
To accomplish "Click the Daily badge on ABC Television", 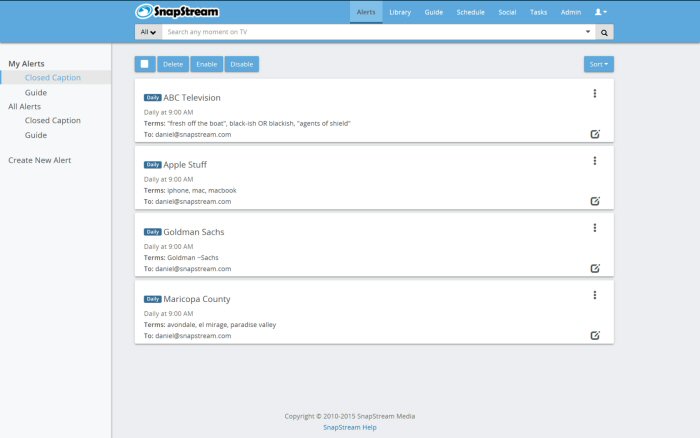I will [x=153, y=97].
